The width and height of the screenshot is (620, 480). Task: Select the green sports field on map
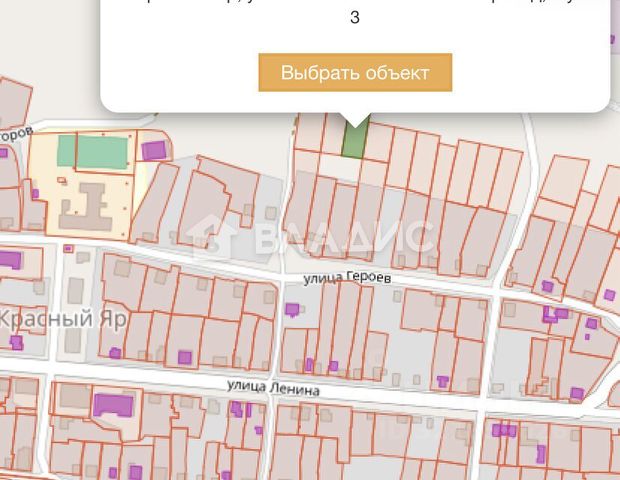point(93,152)
